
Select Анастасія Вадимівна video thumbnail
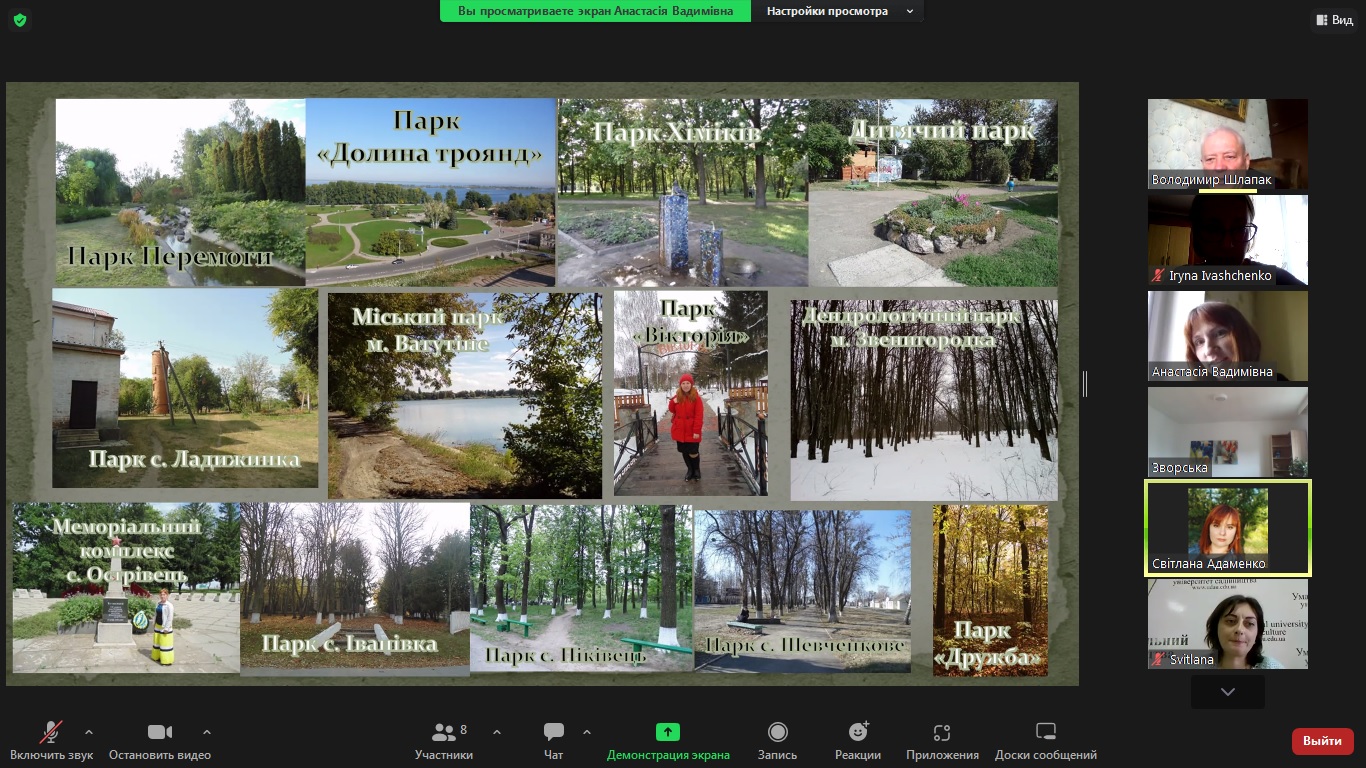pos(1228,336)
